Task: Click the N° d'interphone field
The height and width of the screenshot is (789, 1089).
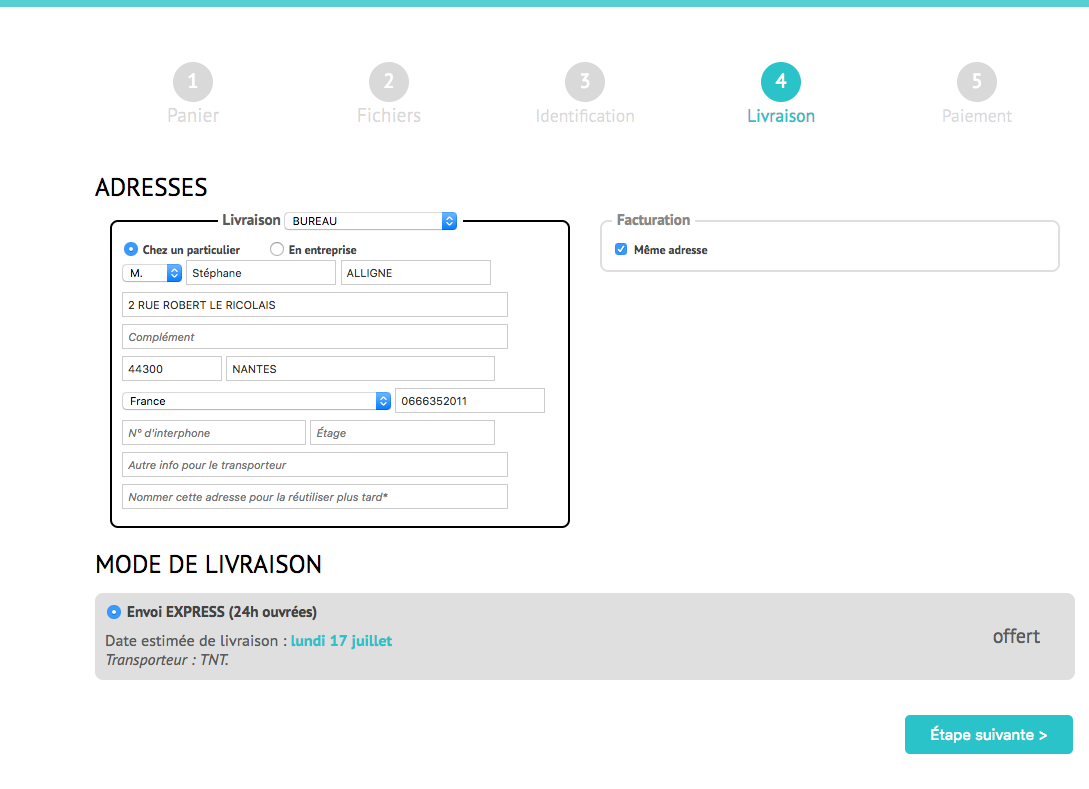Action: tap(214, 433)
